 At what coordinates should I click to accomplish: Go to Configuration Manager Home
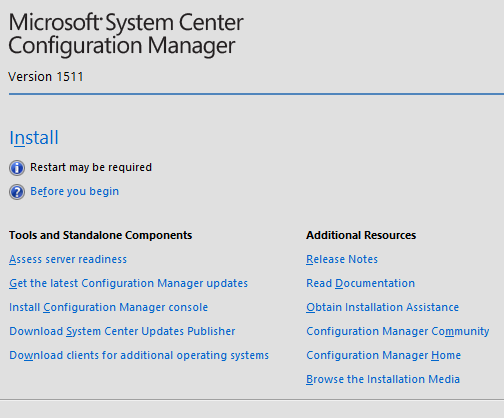coord(384,355)
